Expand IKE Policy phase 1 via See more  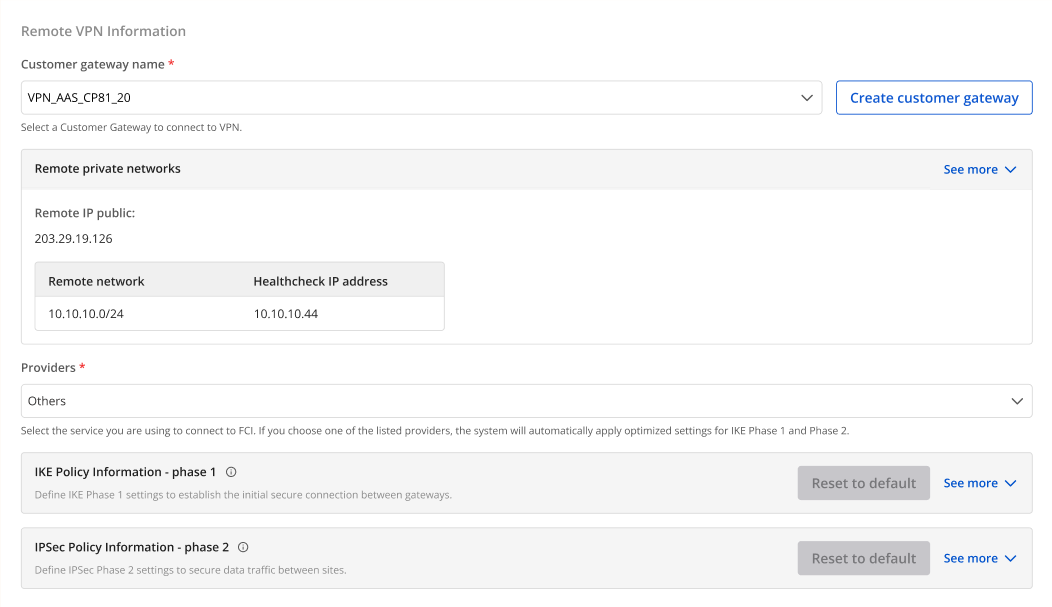pyautogui.click(x=979, y=483)
